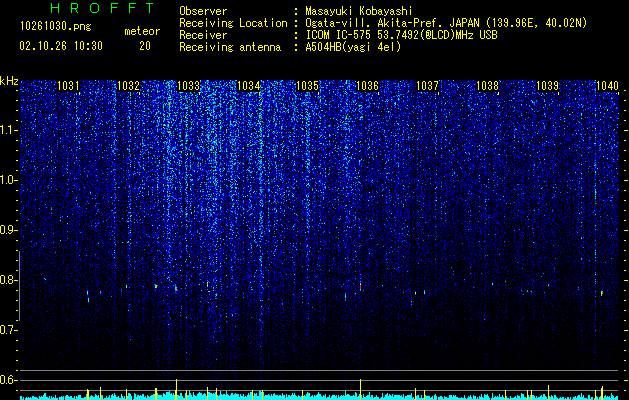Click the 1033 time marker
629x400 pixels.
click(188, 85)
